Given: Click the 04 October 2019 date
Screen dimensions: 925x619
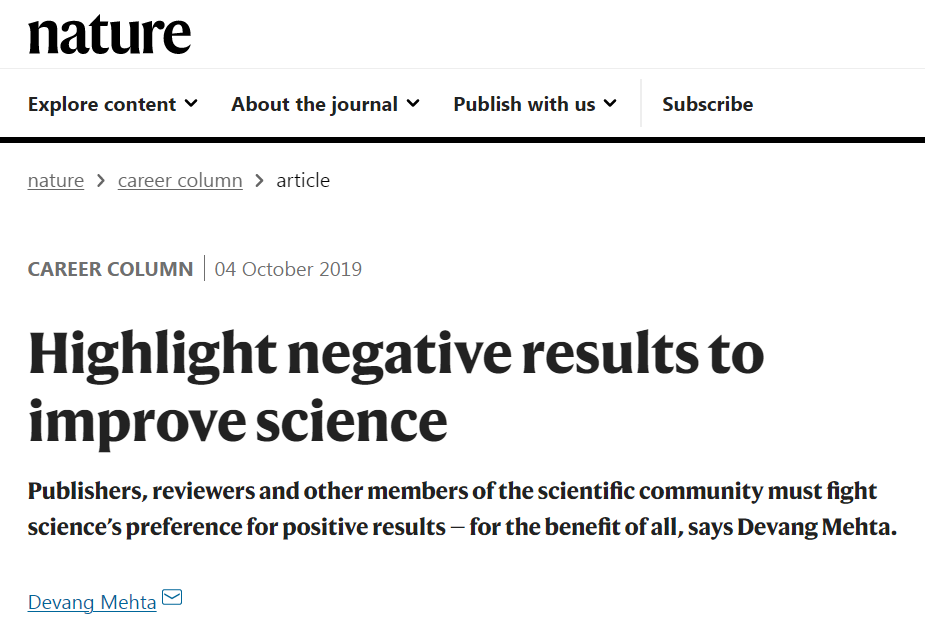Looking at the screenshot, I should pyautogui.click(x=288, y=269).
